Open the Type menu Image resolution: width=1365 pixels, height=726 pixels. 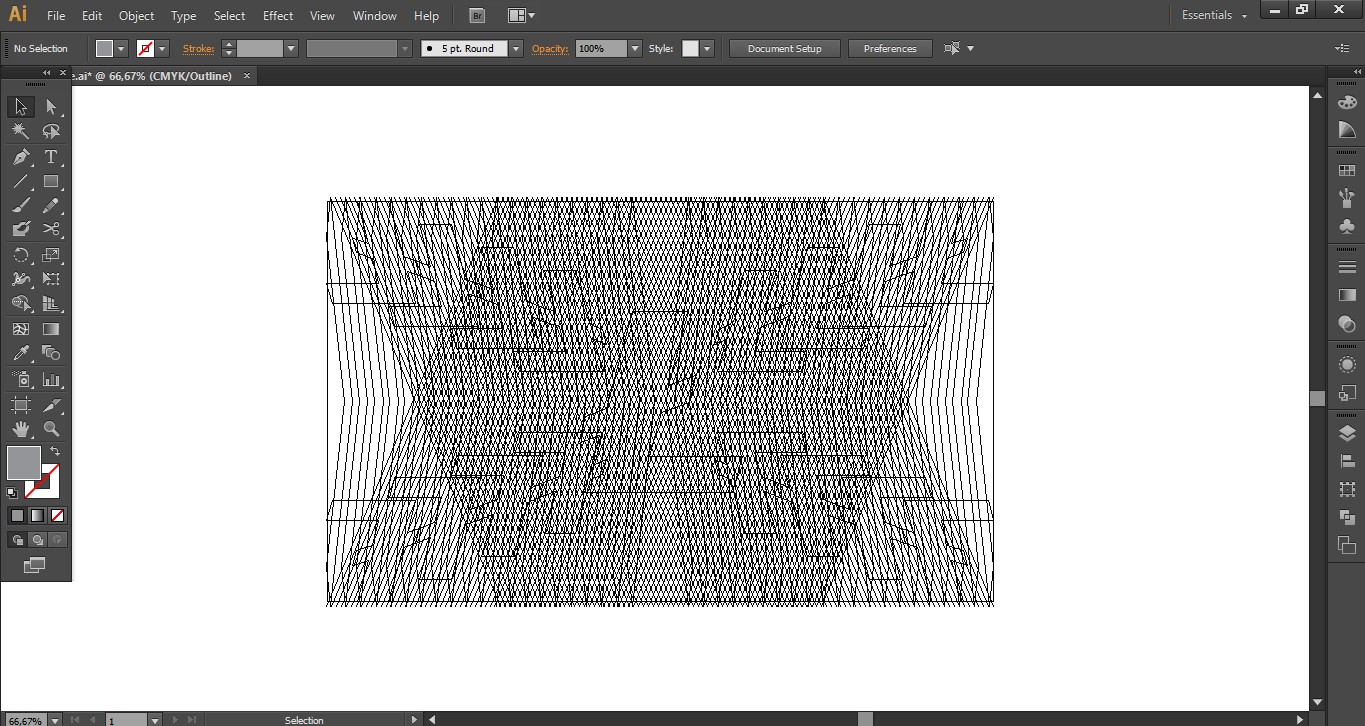click(x=183, y=16)
